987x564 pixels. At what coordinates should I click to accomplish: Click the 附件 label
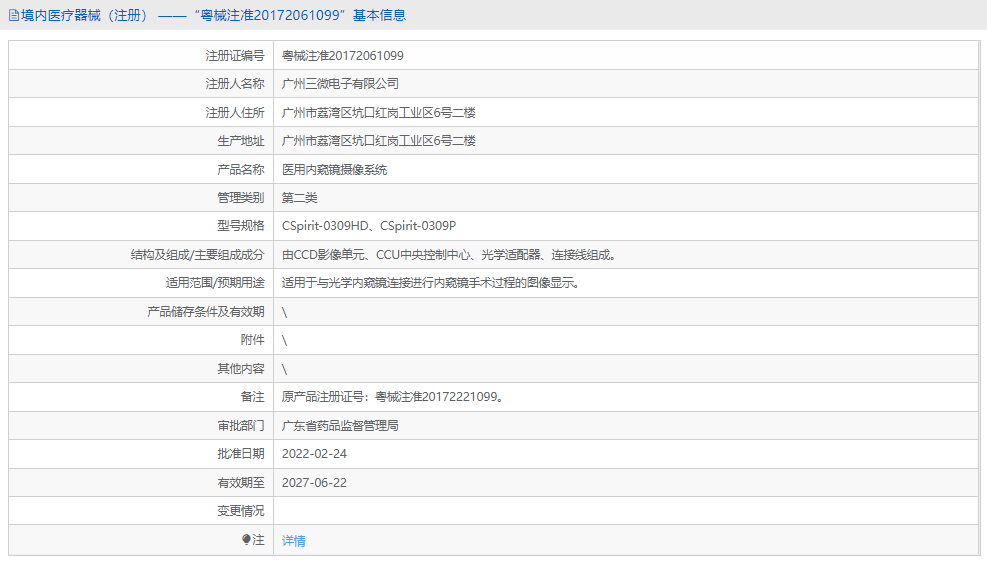252,340
